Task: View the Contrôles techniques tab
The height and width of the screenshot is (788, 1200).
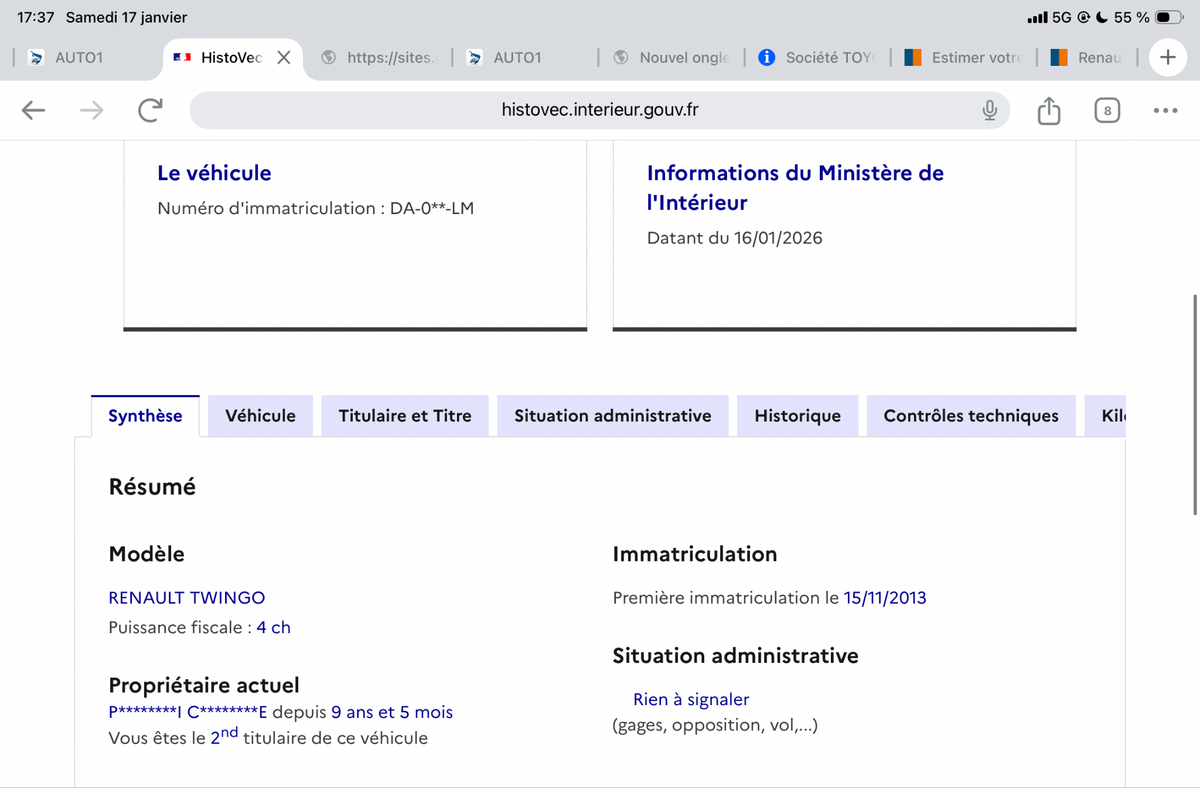Action: click(x=970, y=416)
